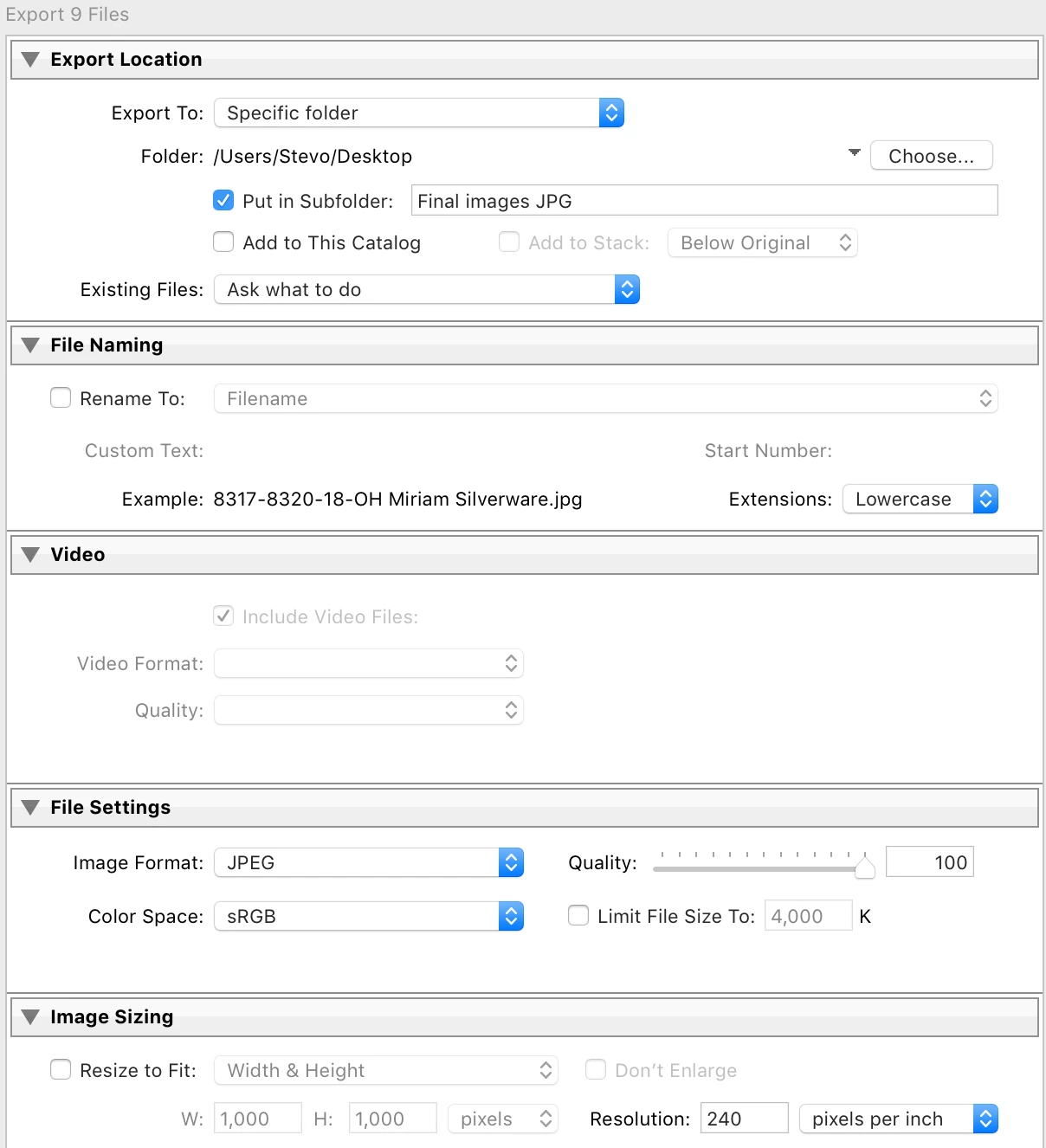Image resolution: width=1046 pixels, height=1148 pixels.
Task: Collapse the File Settings section
Action: [x=30, y=808]
